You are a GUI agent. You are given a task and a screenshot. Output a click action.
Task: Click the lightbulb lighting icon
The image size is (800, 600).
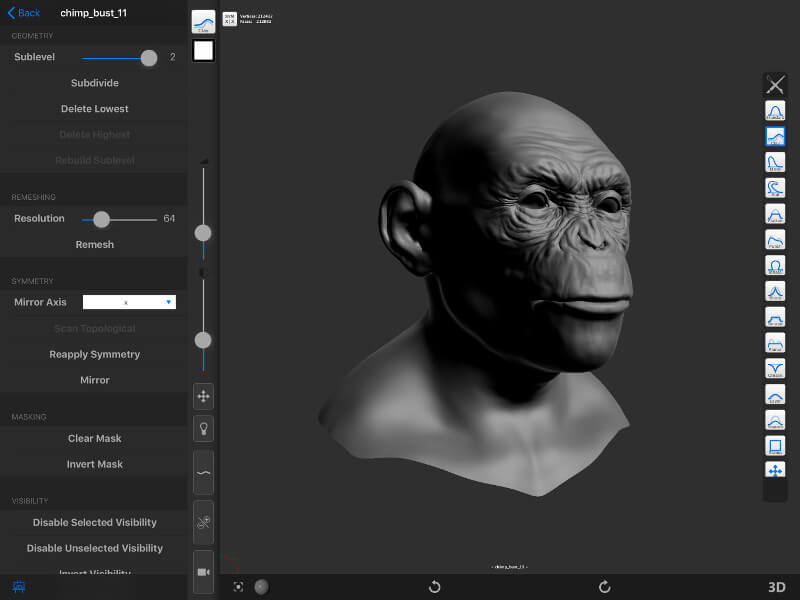click(203, 428)
